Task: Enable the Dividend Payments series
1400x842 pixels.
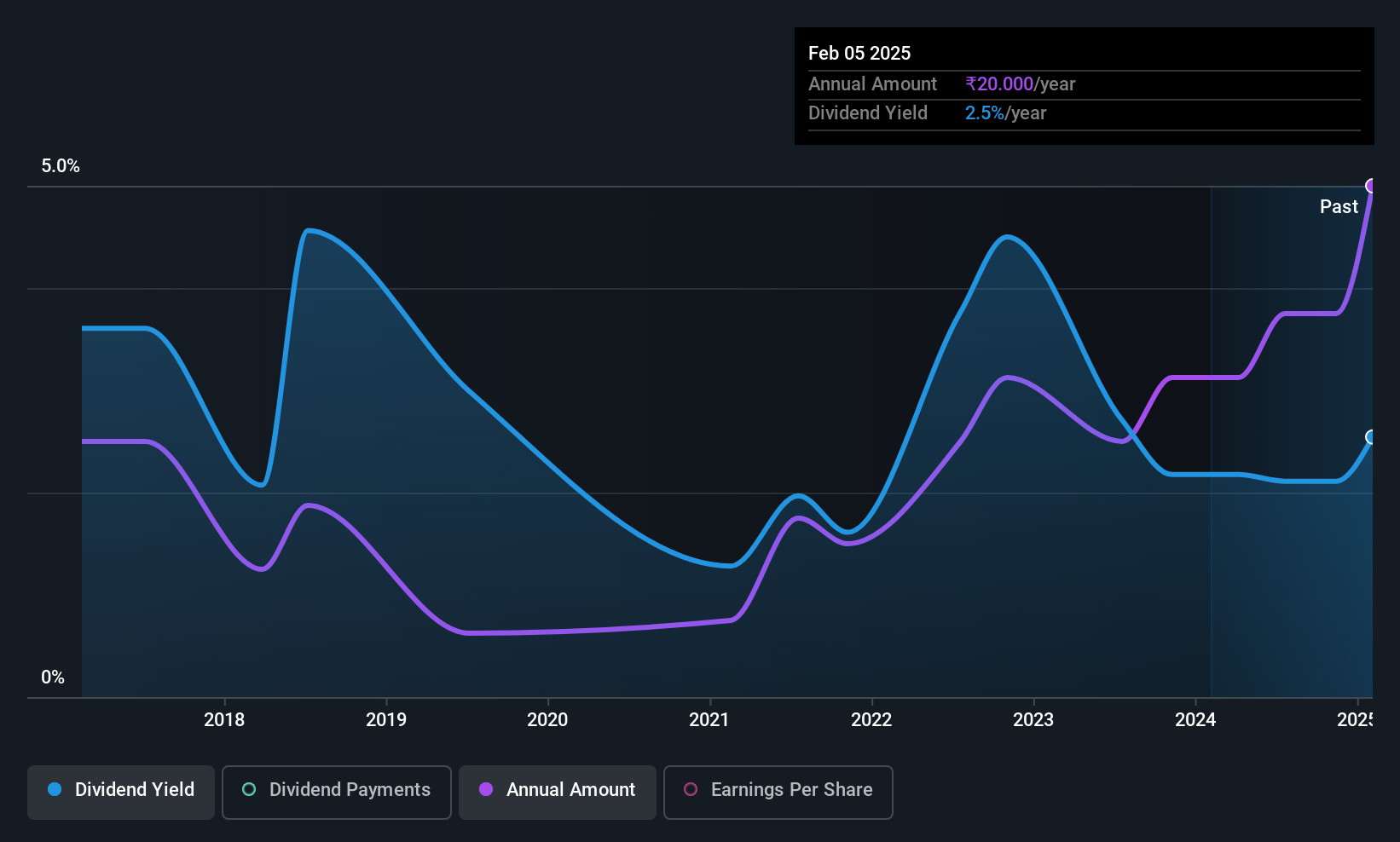Action: 337,793
